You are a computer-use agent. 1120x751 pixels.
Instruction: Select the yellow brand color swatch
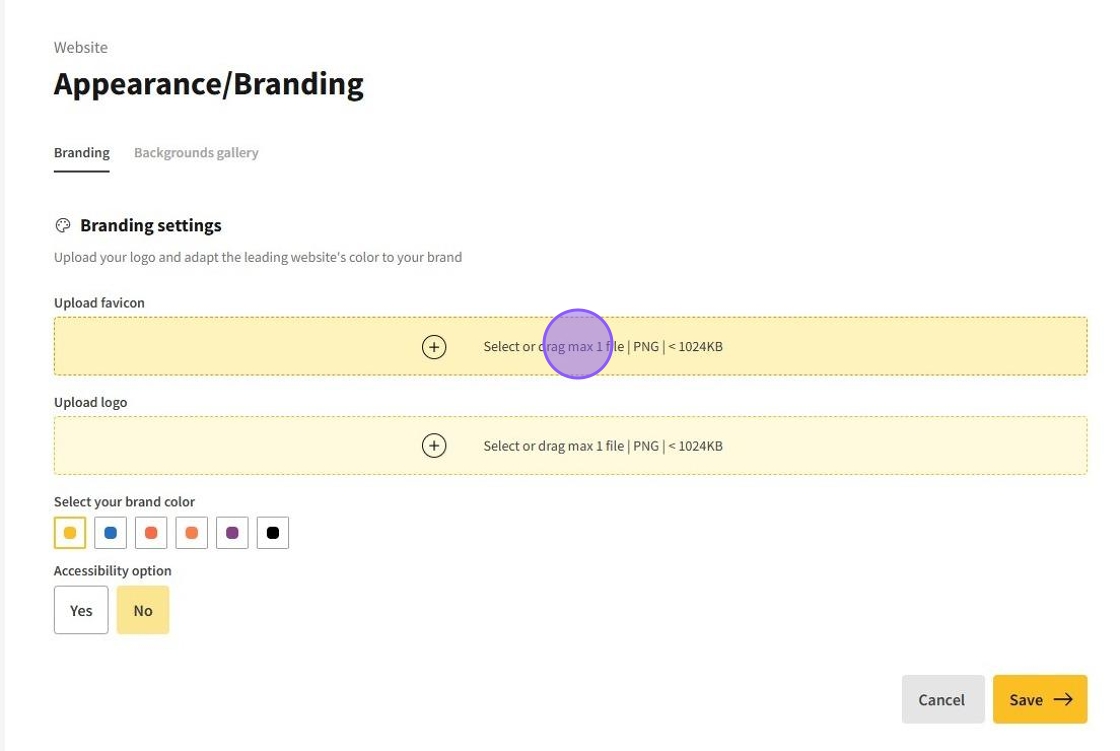click(70, 533)
